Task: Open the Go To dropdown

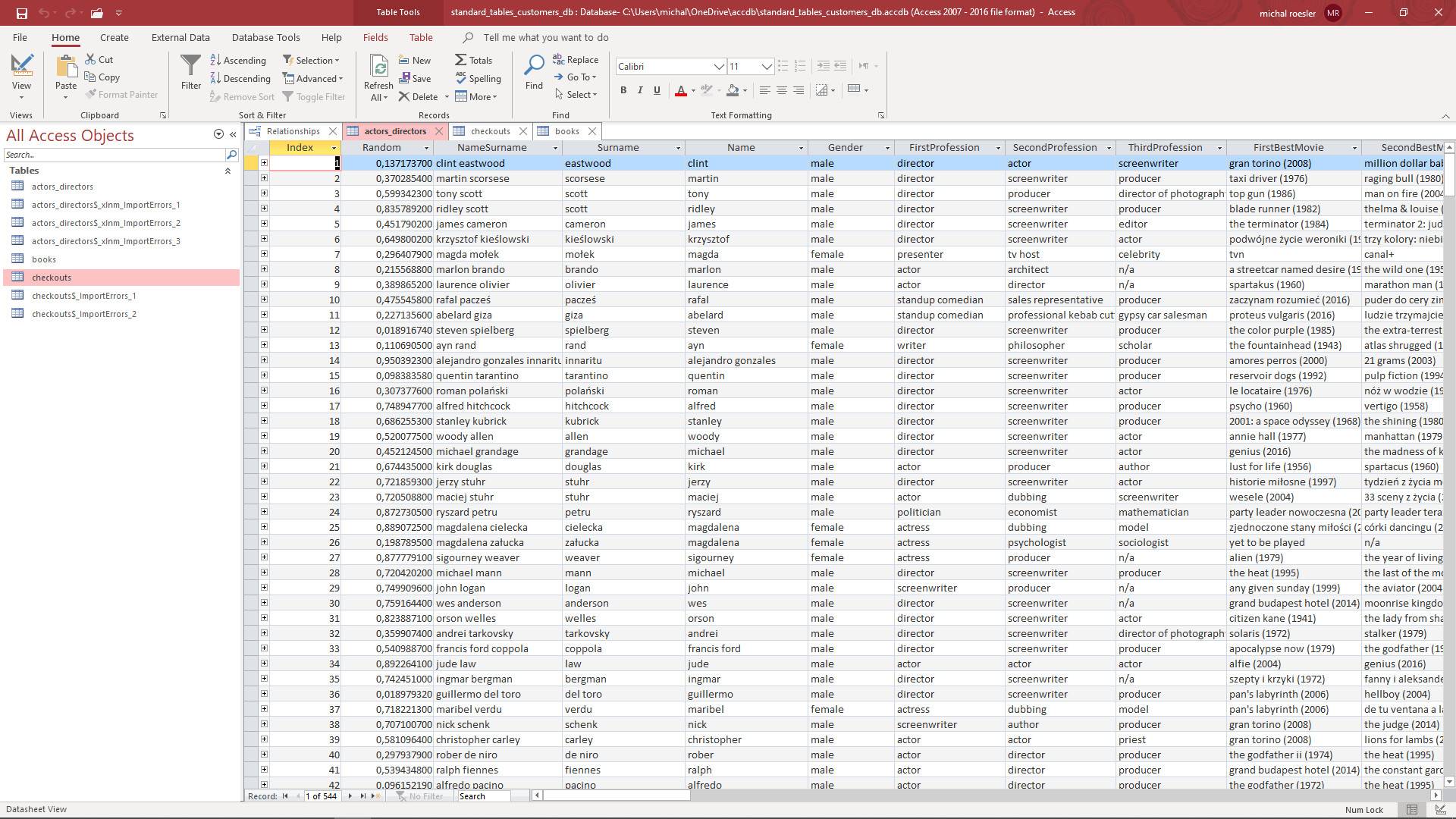Action: (x=576, y=77)
